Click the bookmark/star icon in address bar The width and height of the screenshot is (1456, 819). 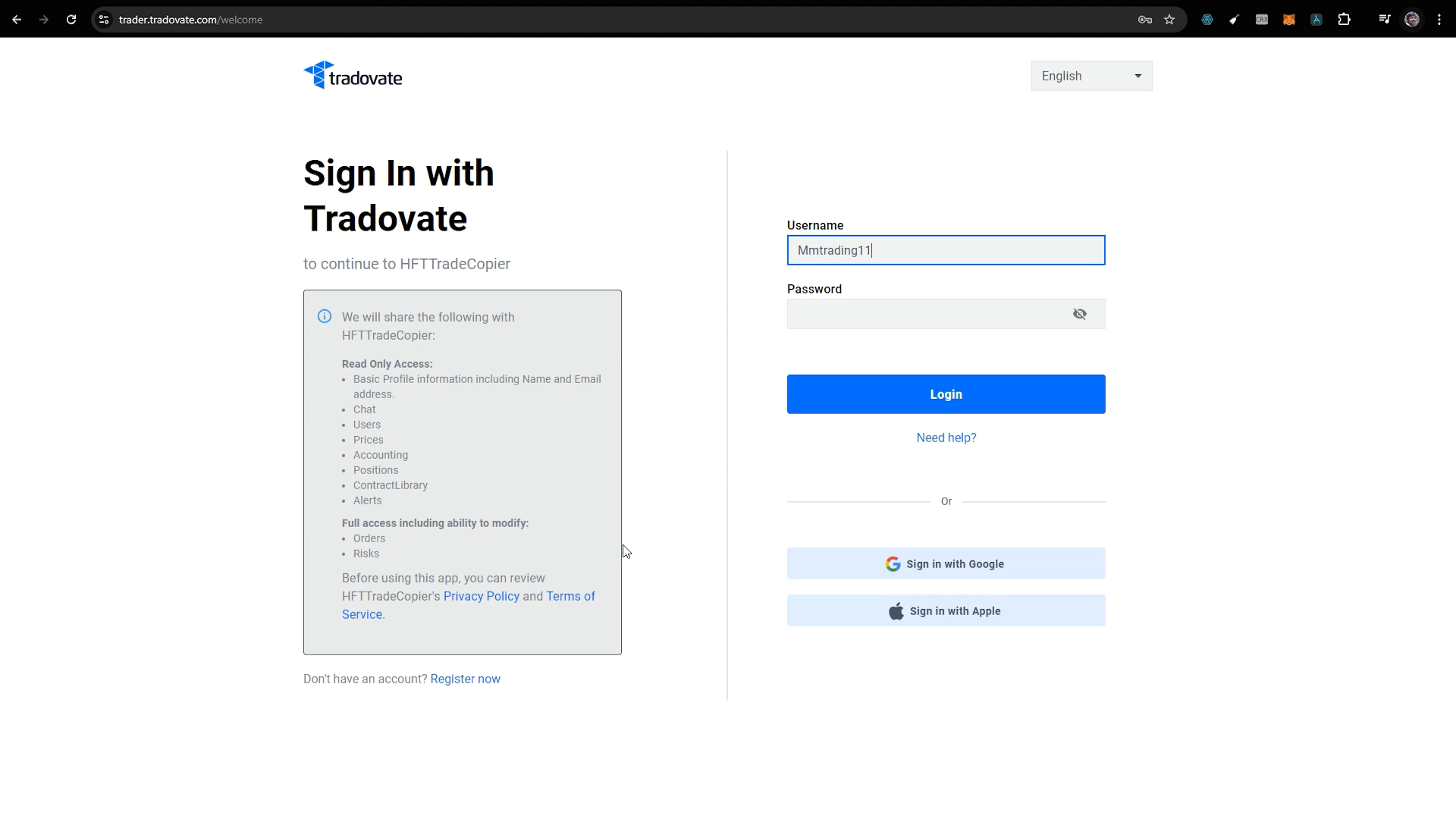point(1169,19)
